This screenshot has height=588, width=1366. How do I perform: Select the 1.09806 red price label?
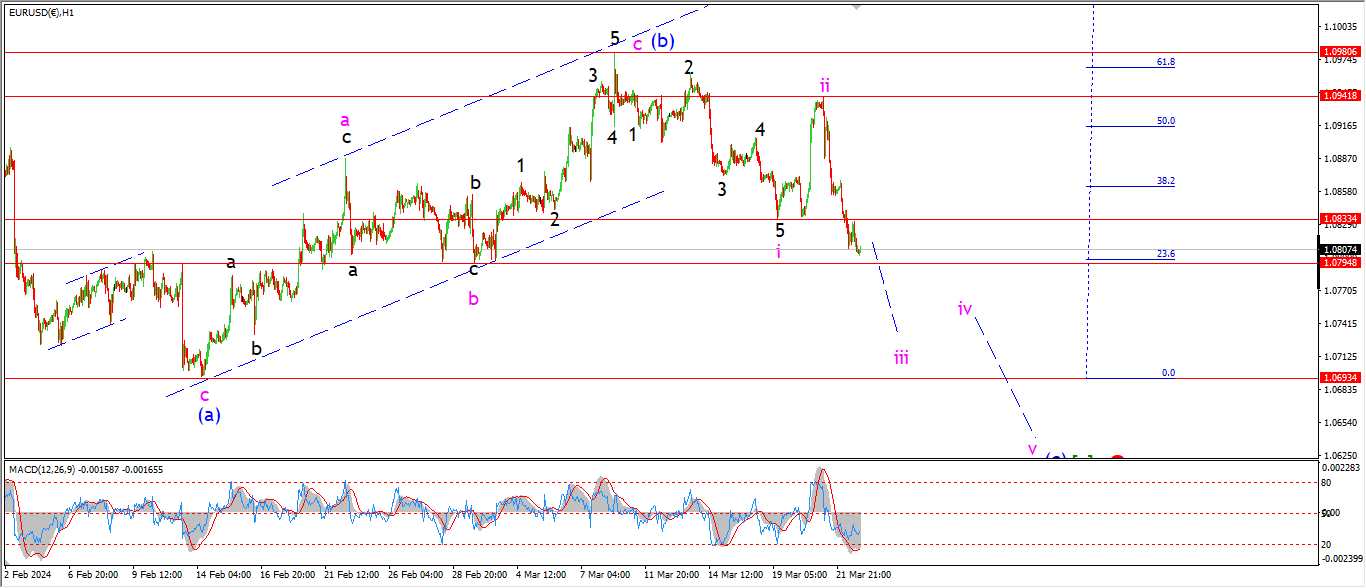(1339, 51)
